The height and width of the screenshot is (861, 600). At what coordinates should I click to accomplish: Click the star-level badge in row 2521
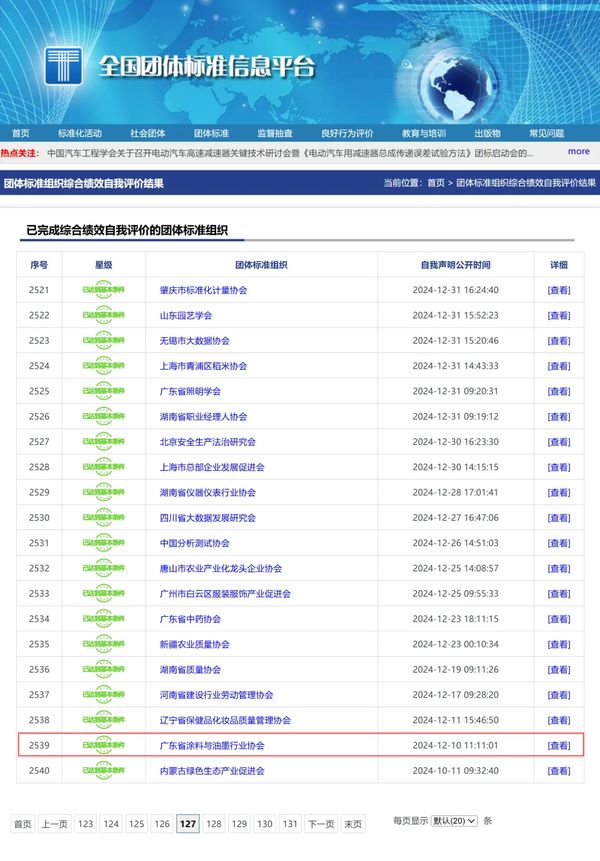(x=104, y=290)
